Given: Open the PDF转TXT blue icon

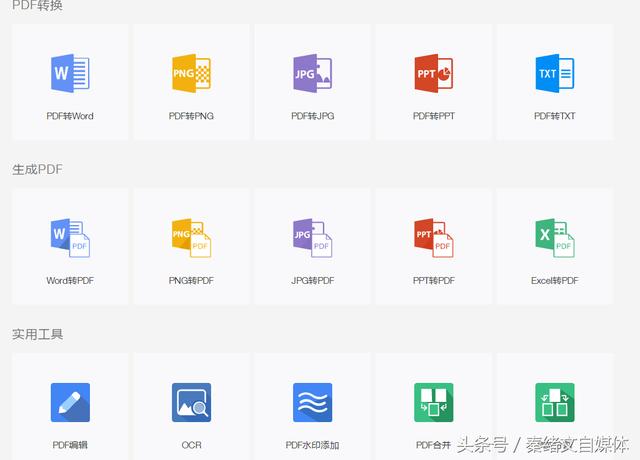Looking at the screenshot, I should click(555, 73).
